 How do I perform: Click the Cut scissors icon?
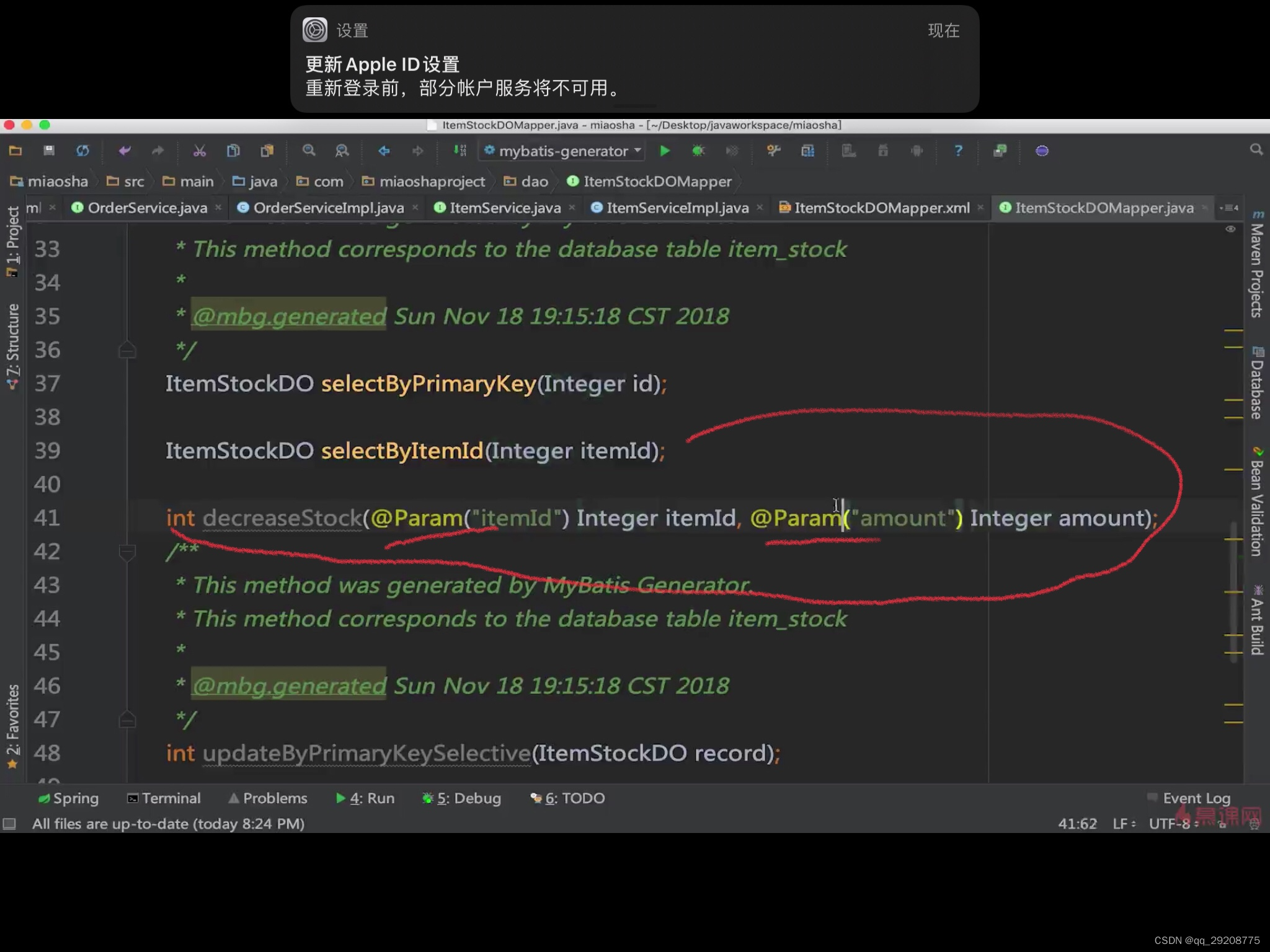[199, 151]
